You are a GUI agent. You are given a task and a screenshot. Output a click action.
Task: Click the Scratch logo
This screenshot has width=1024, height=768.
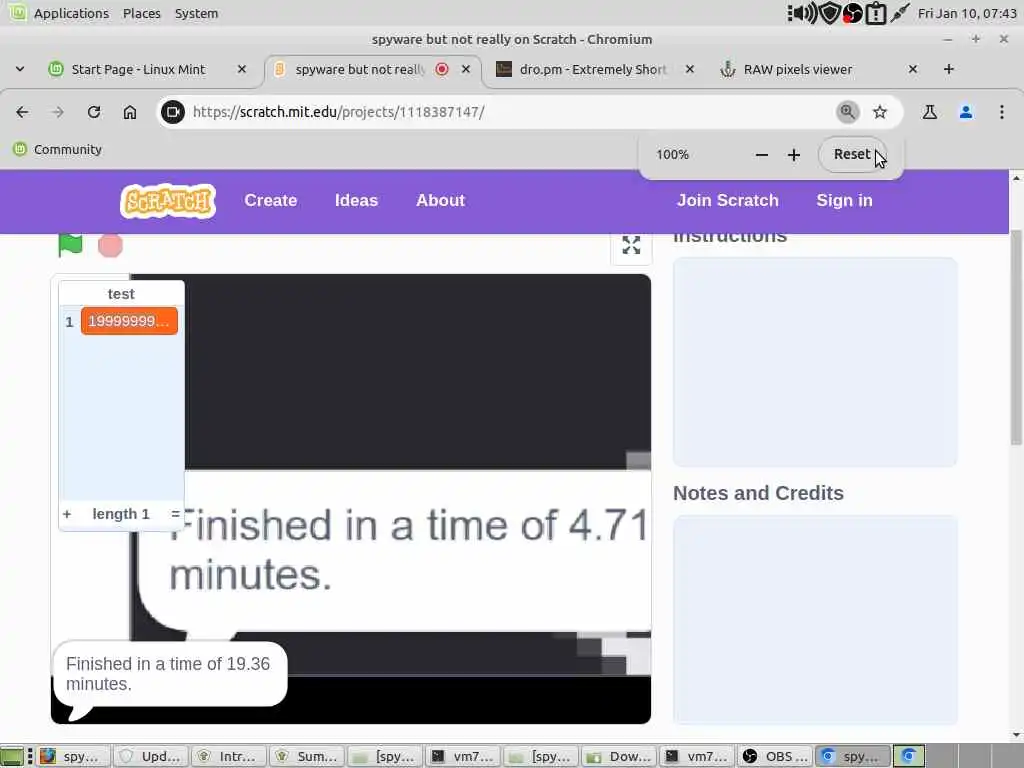[x=168, y=201]
